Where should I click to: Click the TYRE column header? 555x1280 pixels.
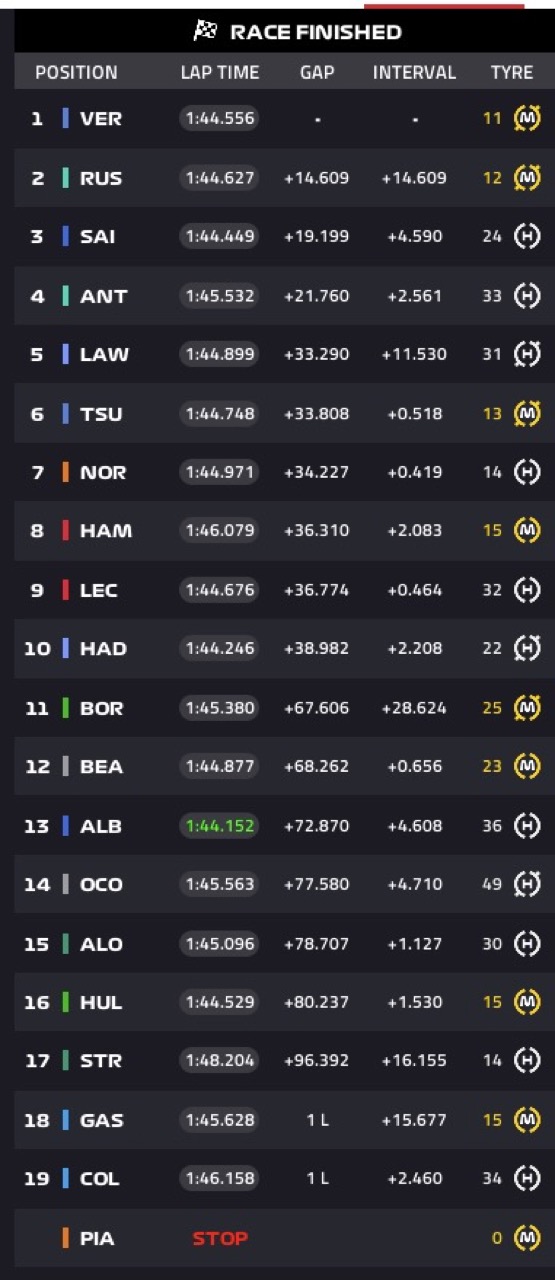point(512,73)
